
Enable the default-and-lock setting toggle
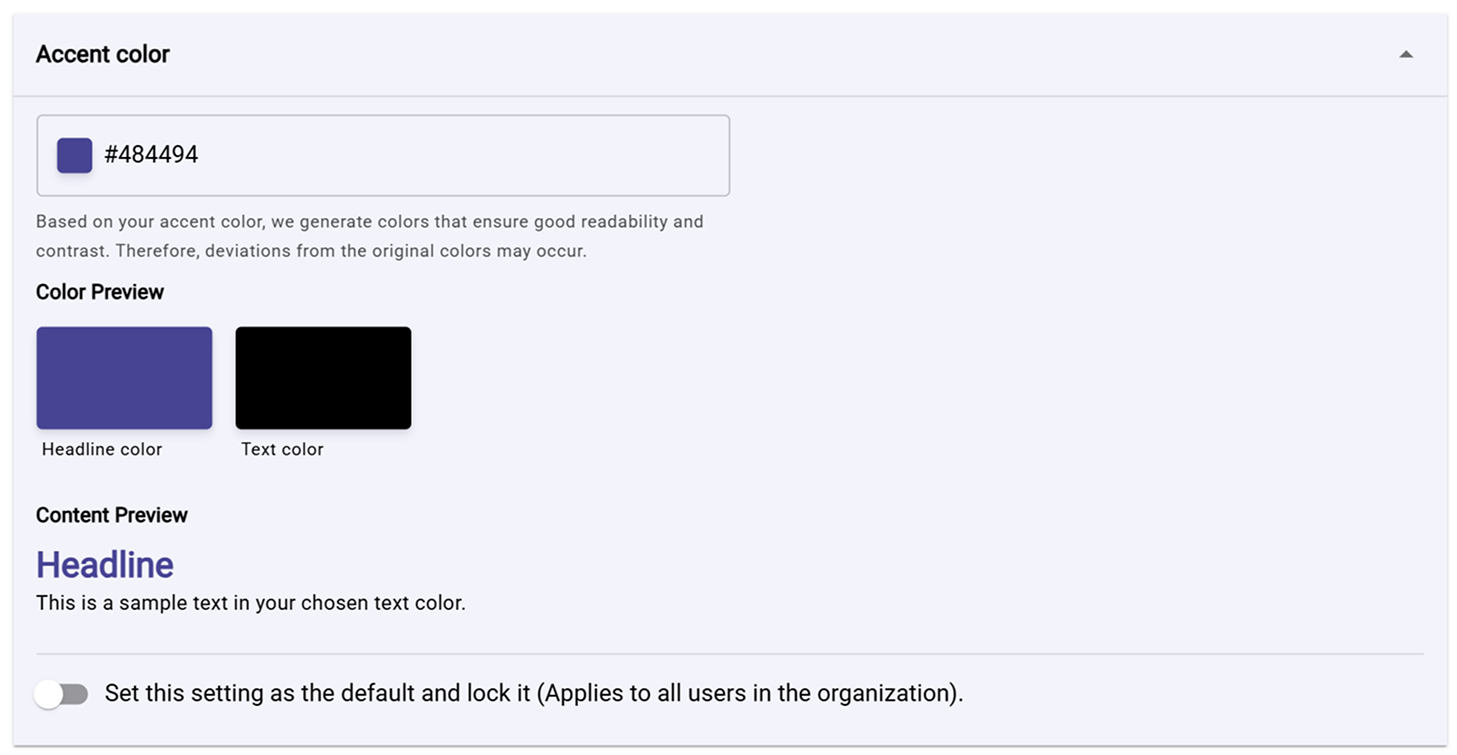pyautogui.click(x=62, y=692)
